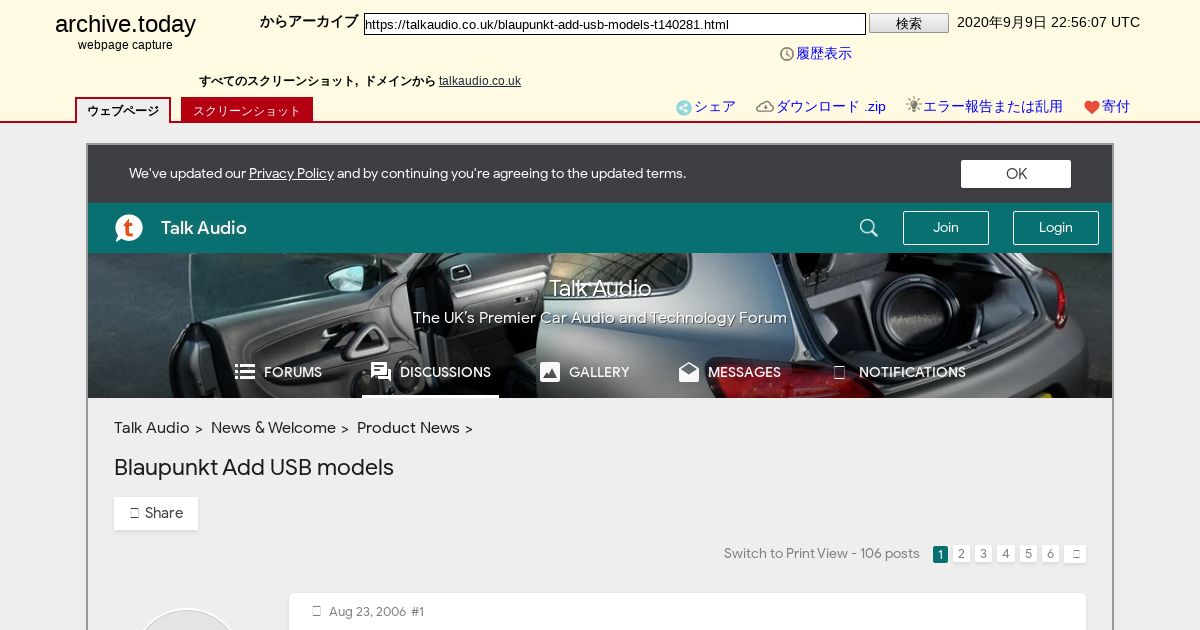This screenshot has height=630, width=1200.
Task: Go to page 6 of the thread
Action: 1050,554
